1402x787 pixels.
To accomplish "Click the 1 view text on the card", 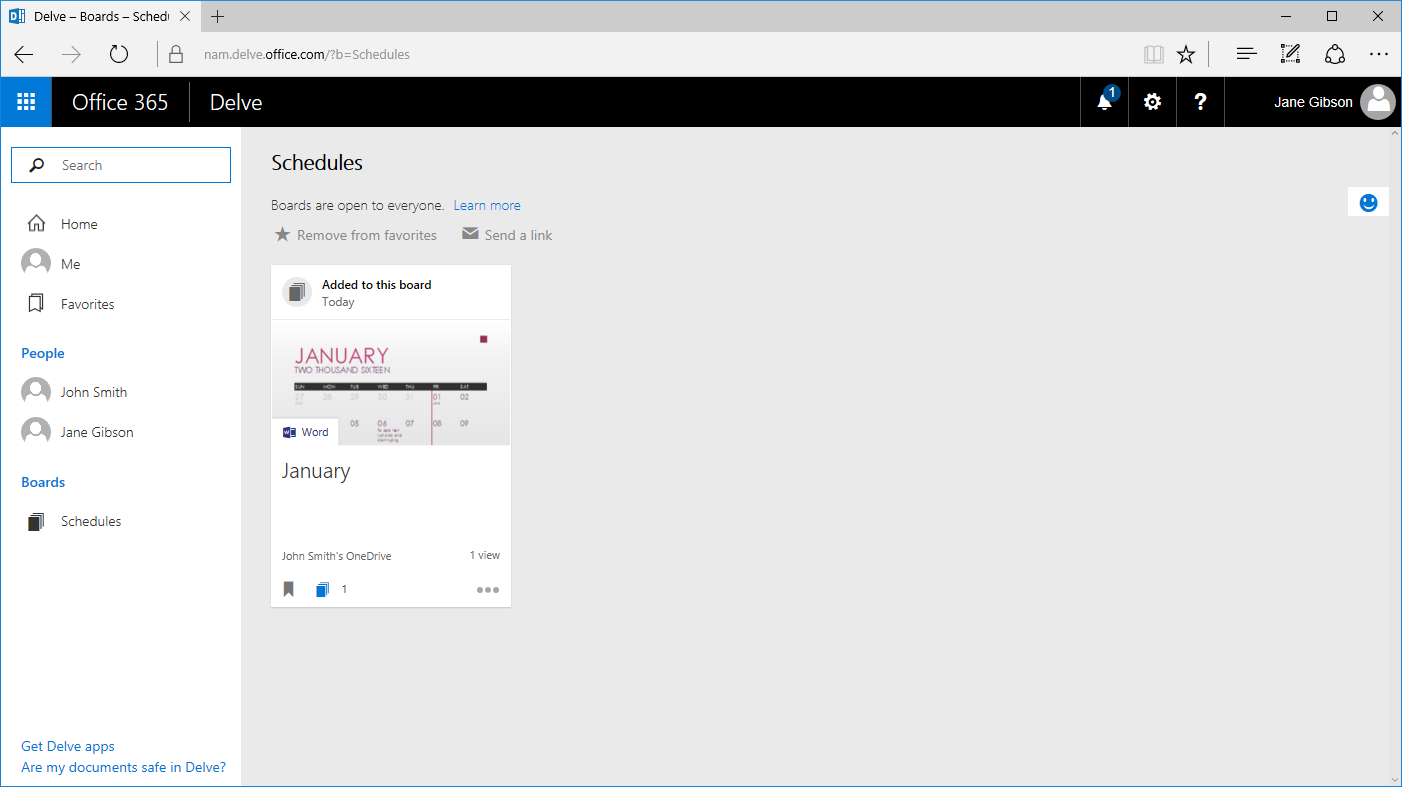I will (485, 555).
